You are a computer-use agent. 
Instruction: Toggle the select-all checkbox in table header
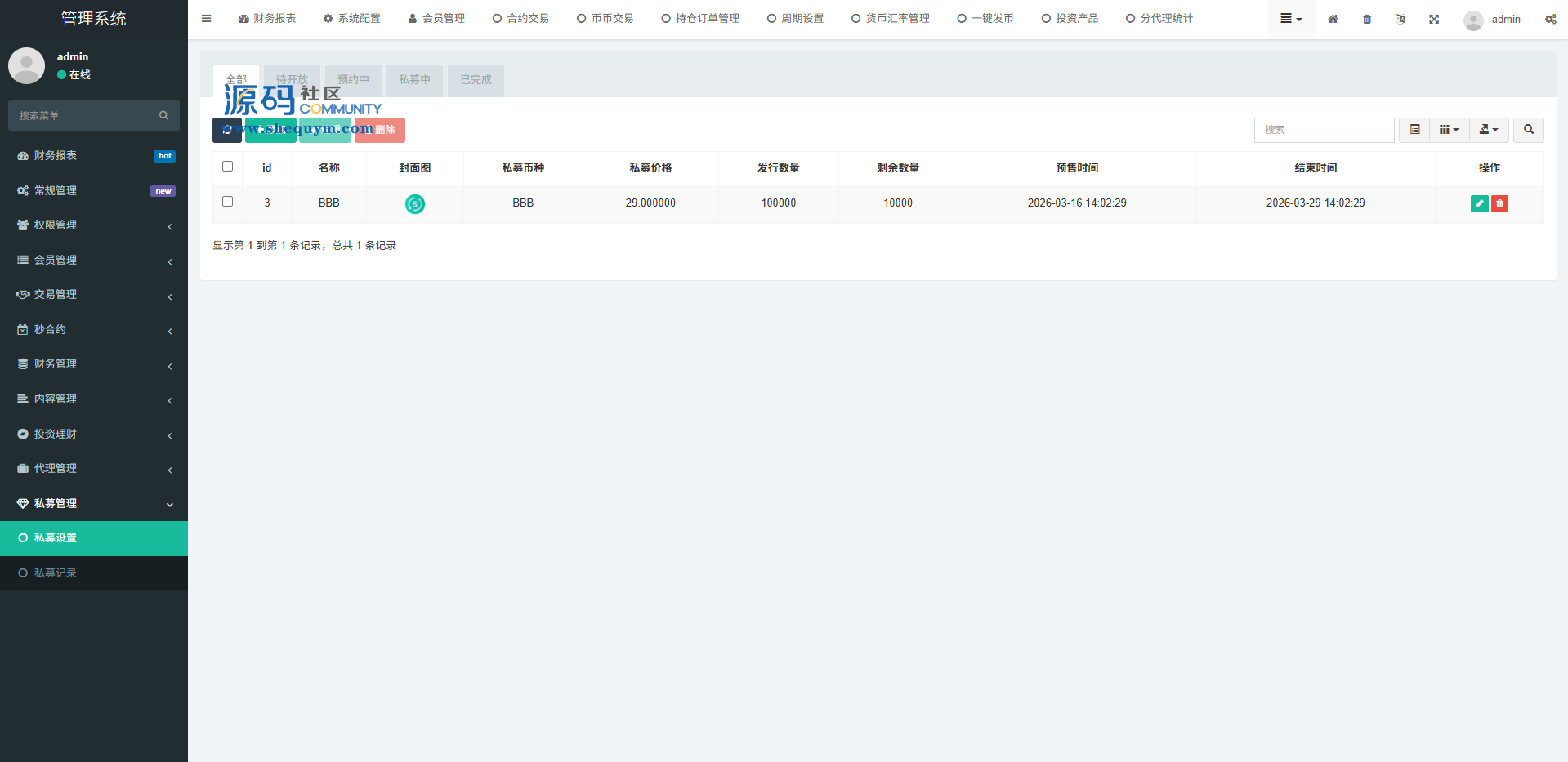click(228, 167)
